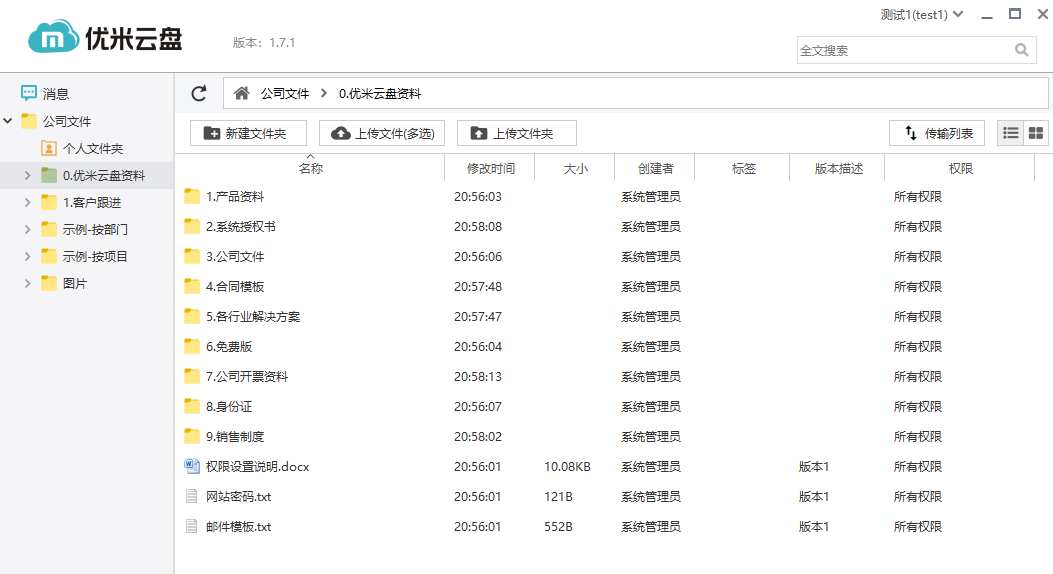Sort files by 修改时间 column header
The width and height of the screenshot is (1053, 574).
(x=490, y=169)
